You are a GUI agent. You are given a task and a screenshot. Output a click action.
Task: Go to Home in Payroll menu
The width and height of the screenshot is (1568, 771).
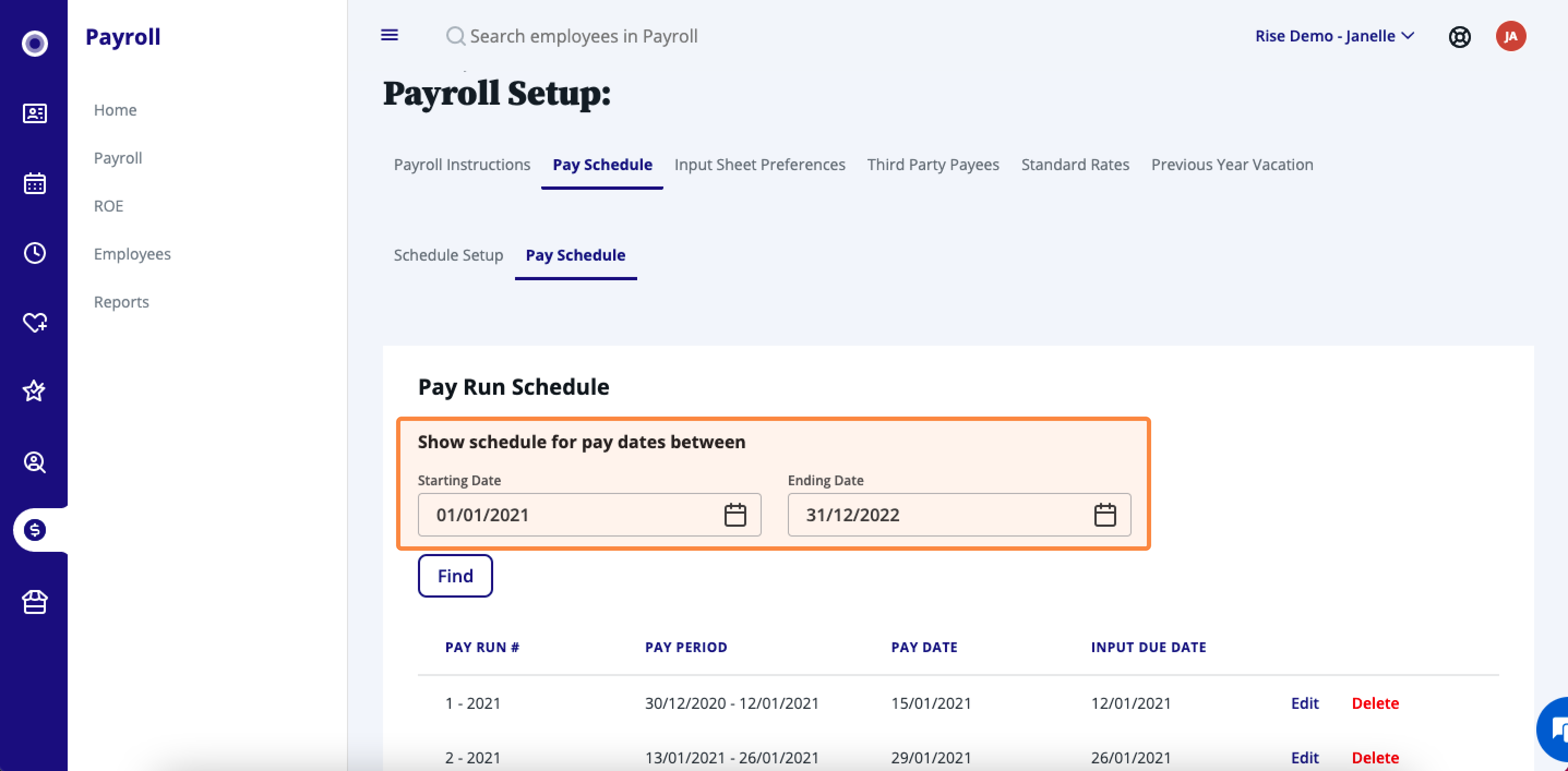pos(115,110)
